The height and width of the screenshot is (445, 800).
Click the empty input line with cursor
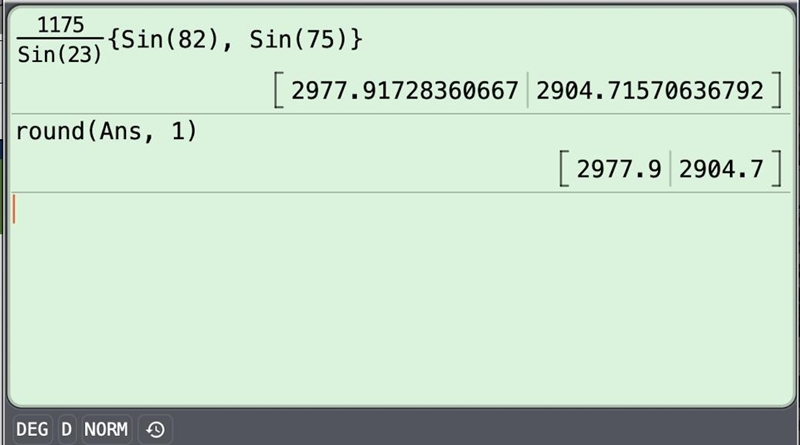pyautogui.click(x=401, y=209)
